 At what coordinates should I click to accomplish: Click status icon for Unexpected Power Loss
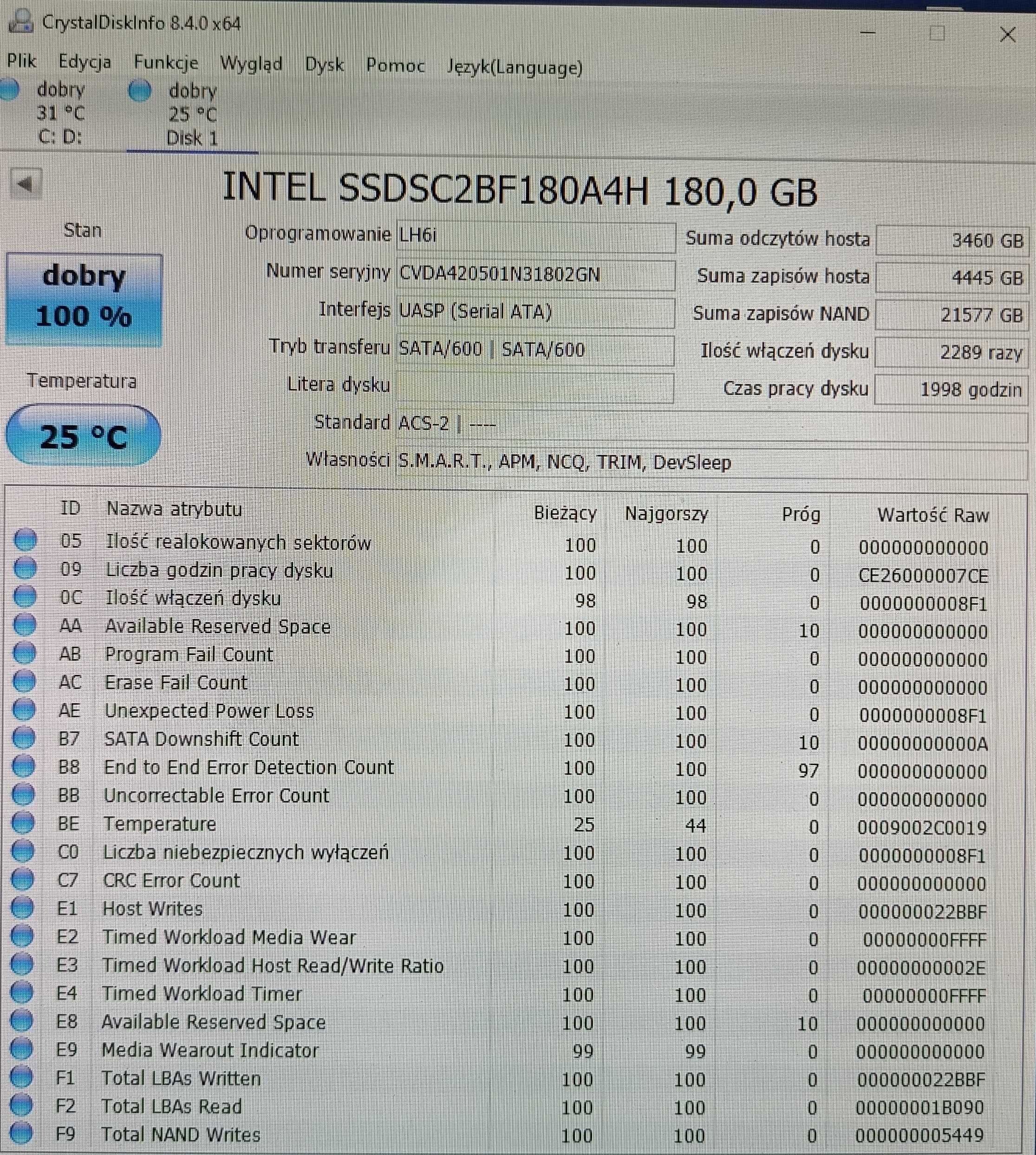[24, 708]
